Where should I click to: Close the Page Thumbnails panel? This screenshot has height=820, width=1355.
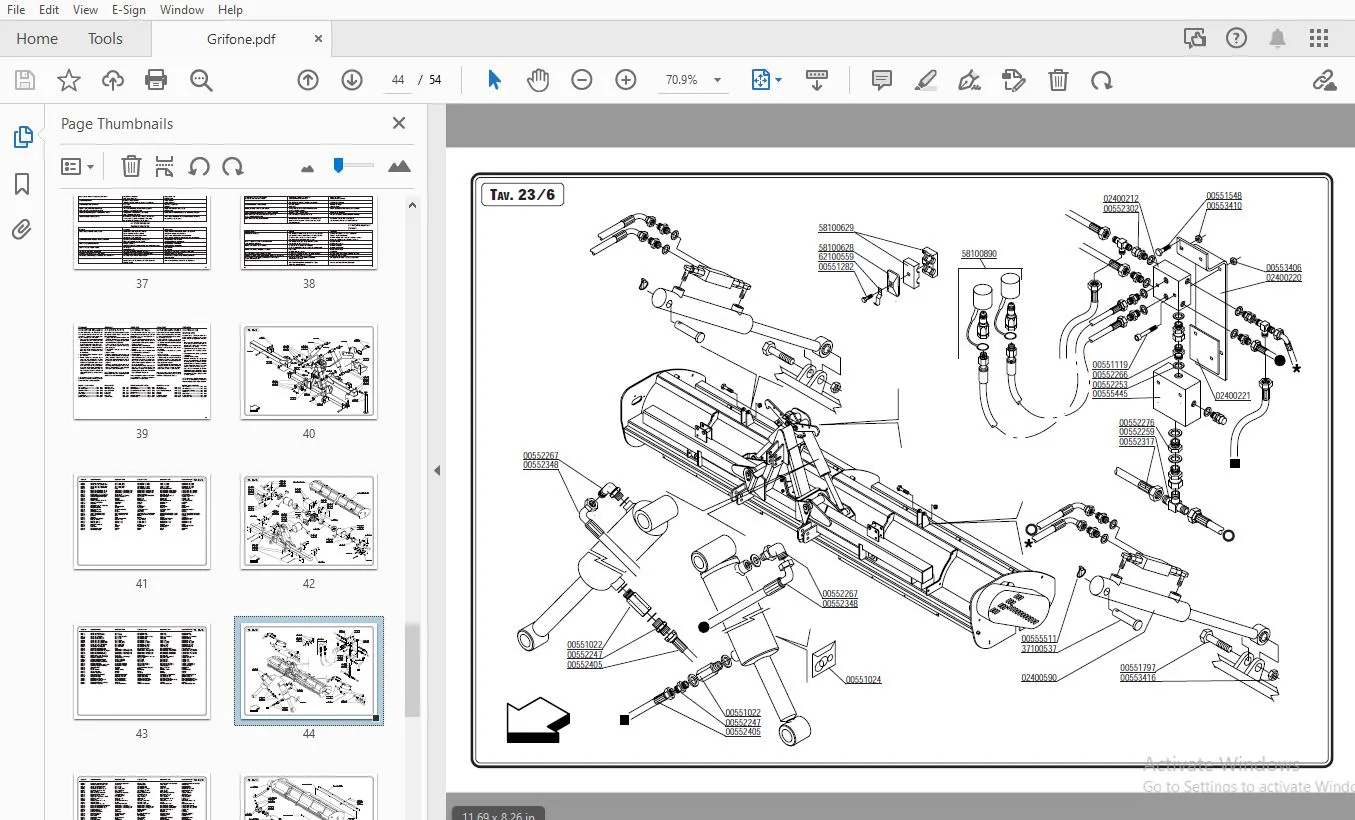tap(399, 123)
